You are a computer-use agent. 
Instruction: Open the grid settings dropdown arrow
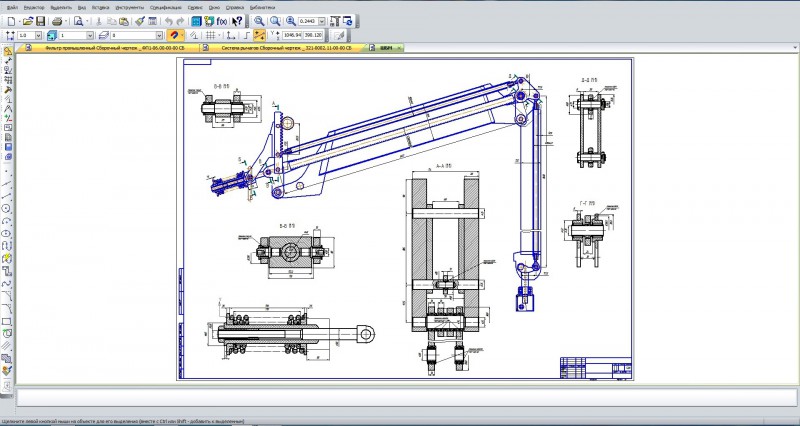[x=219, y=35]
